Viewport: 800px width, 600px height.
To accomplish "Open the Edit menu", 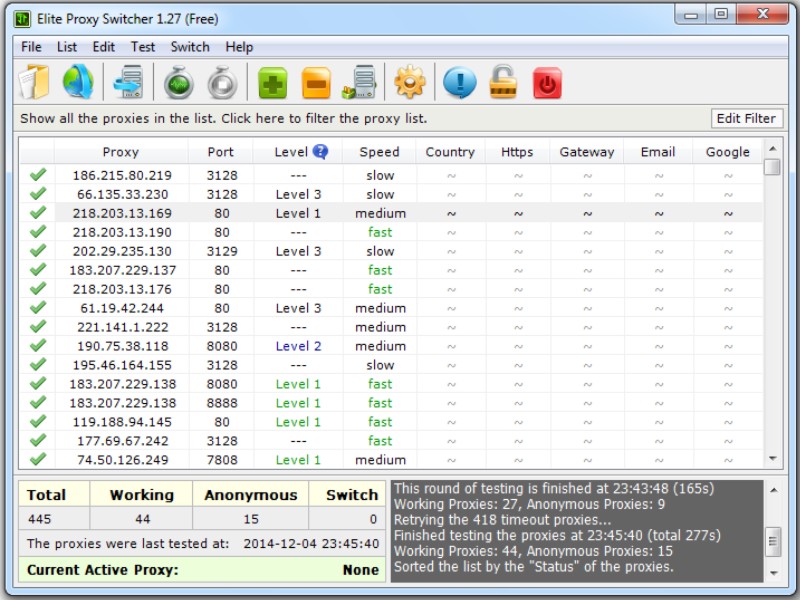I will click(104, 47).
